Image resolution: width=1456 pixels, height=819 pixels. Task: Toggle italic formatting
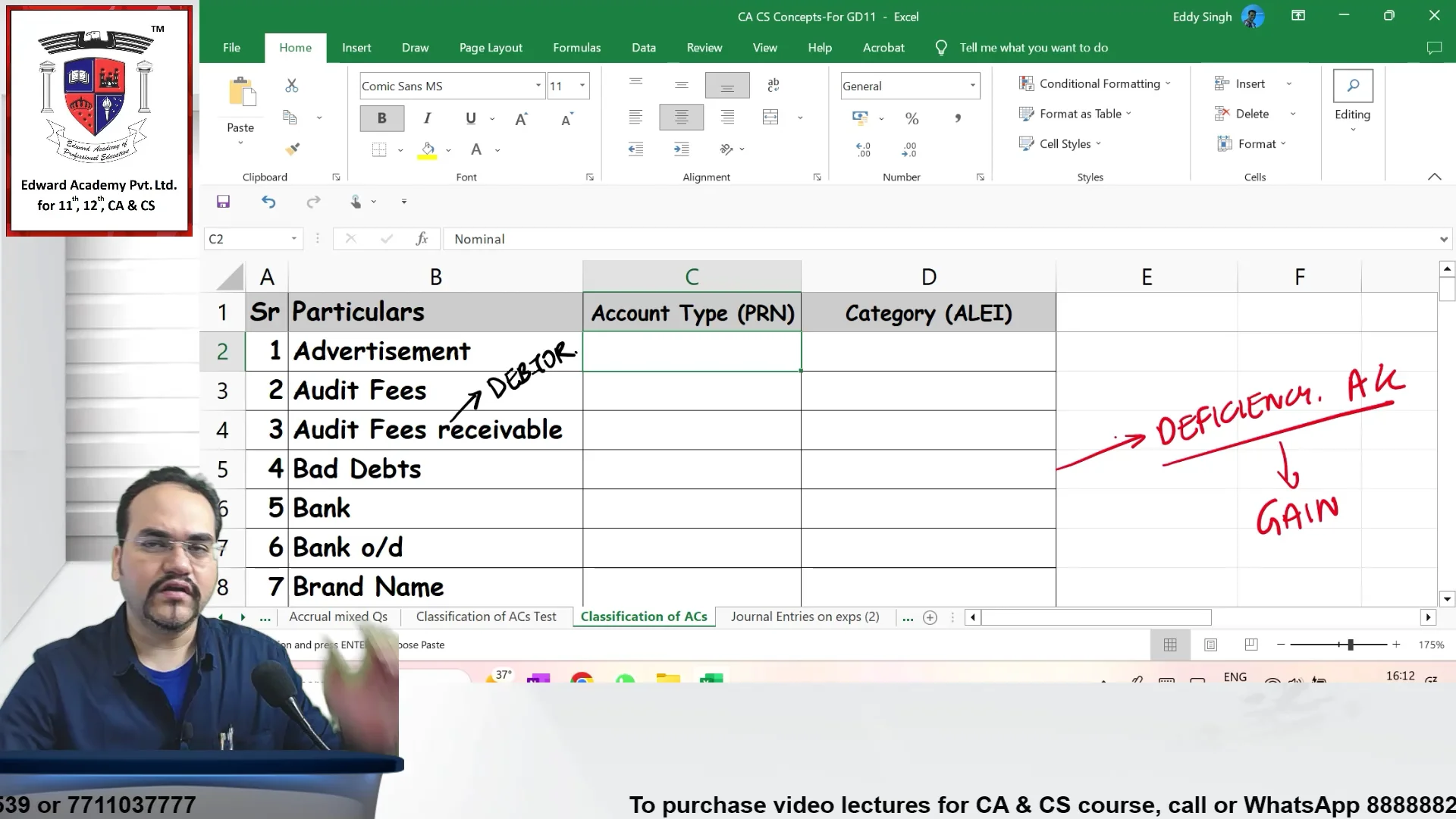[427, 118]
